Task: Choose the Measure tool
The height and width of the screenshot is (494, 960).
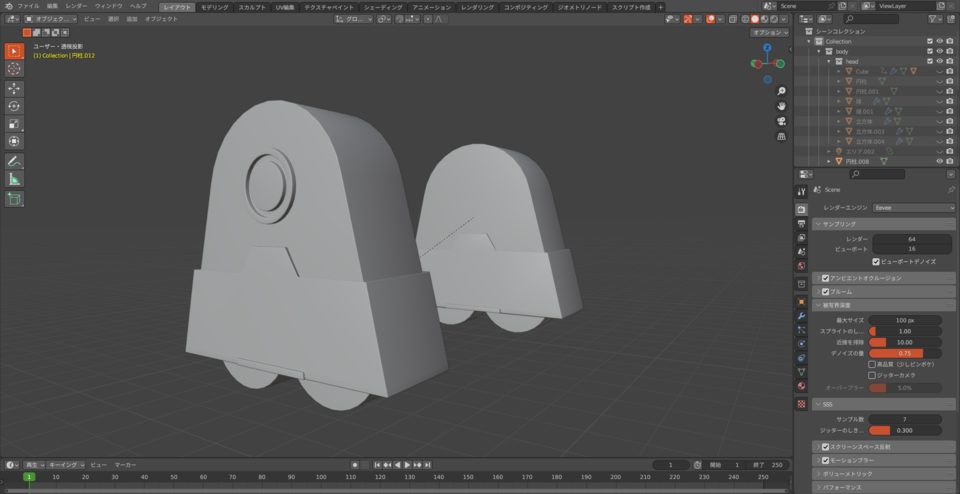Action: coord(14,179)
